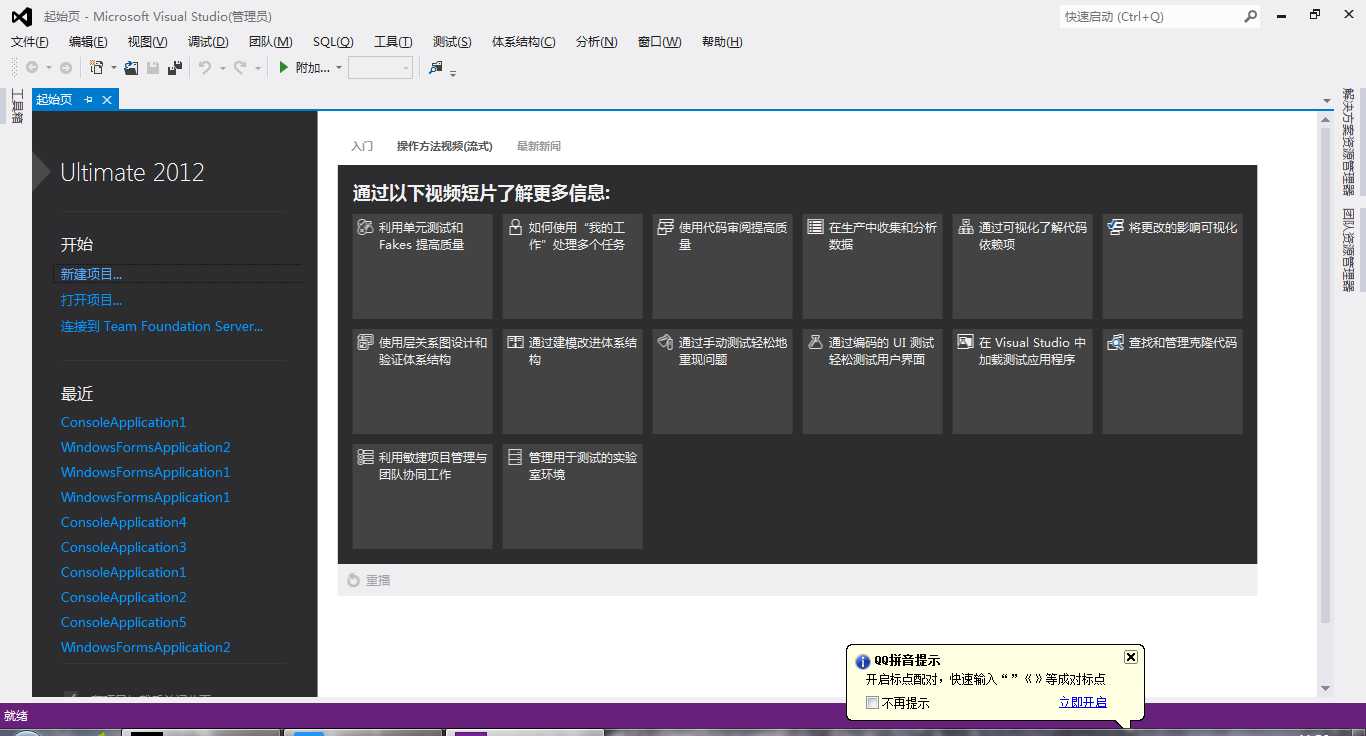Click the Undo toolbar icon
Screen dimensions: 1366x736
205,67
